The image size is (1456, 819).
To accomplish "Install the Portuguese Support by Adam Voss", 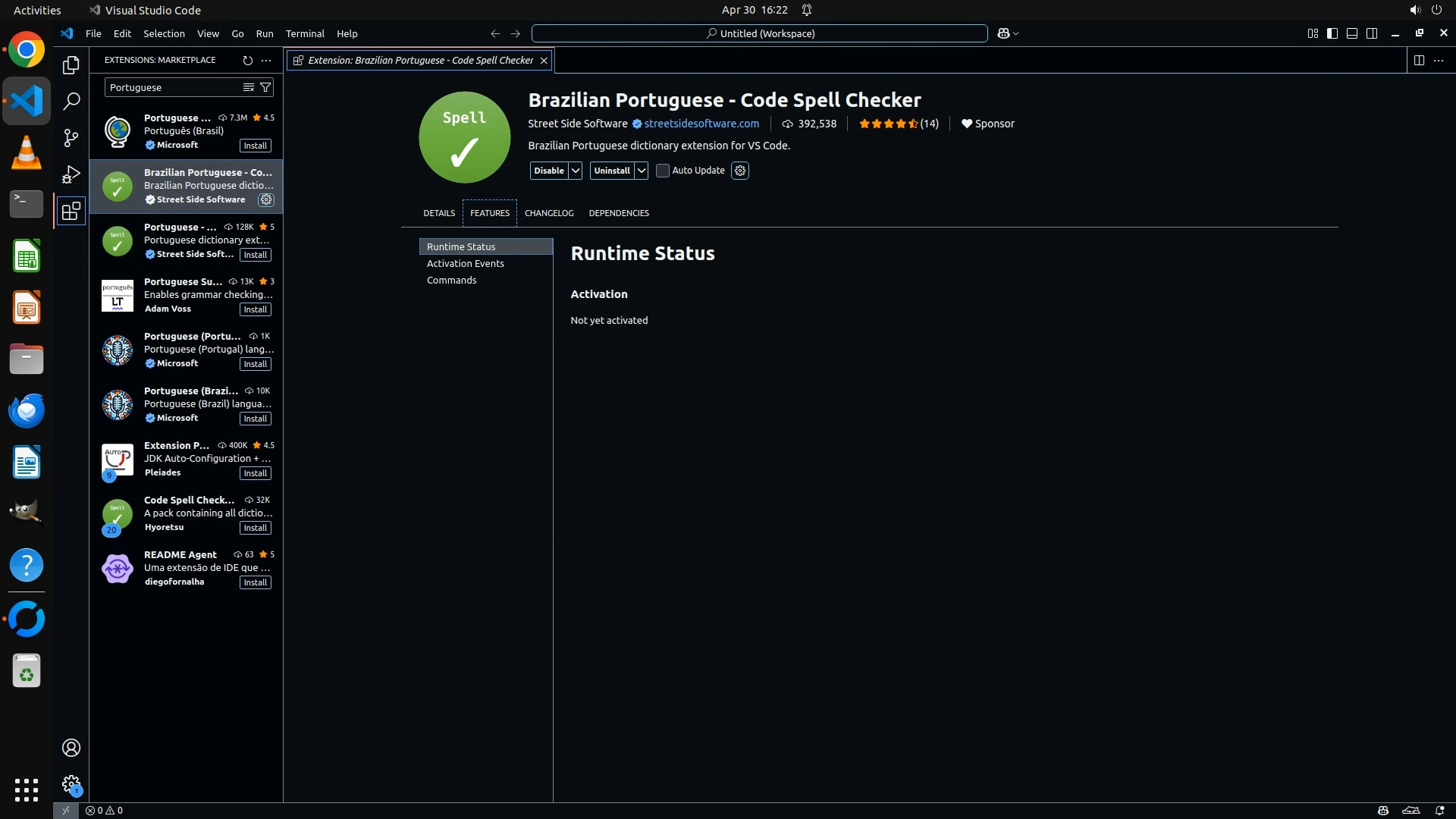I will pyautogui.click(x=255, y=309).
